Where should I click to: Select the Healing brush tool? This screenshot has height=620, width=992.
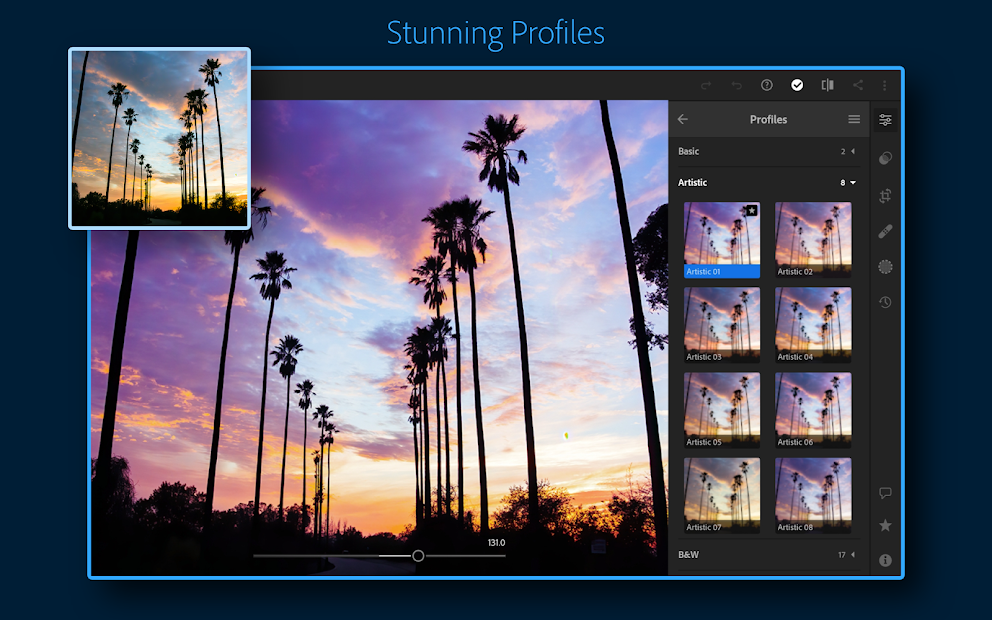[885, 231]
